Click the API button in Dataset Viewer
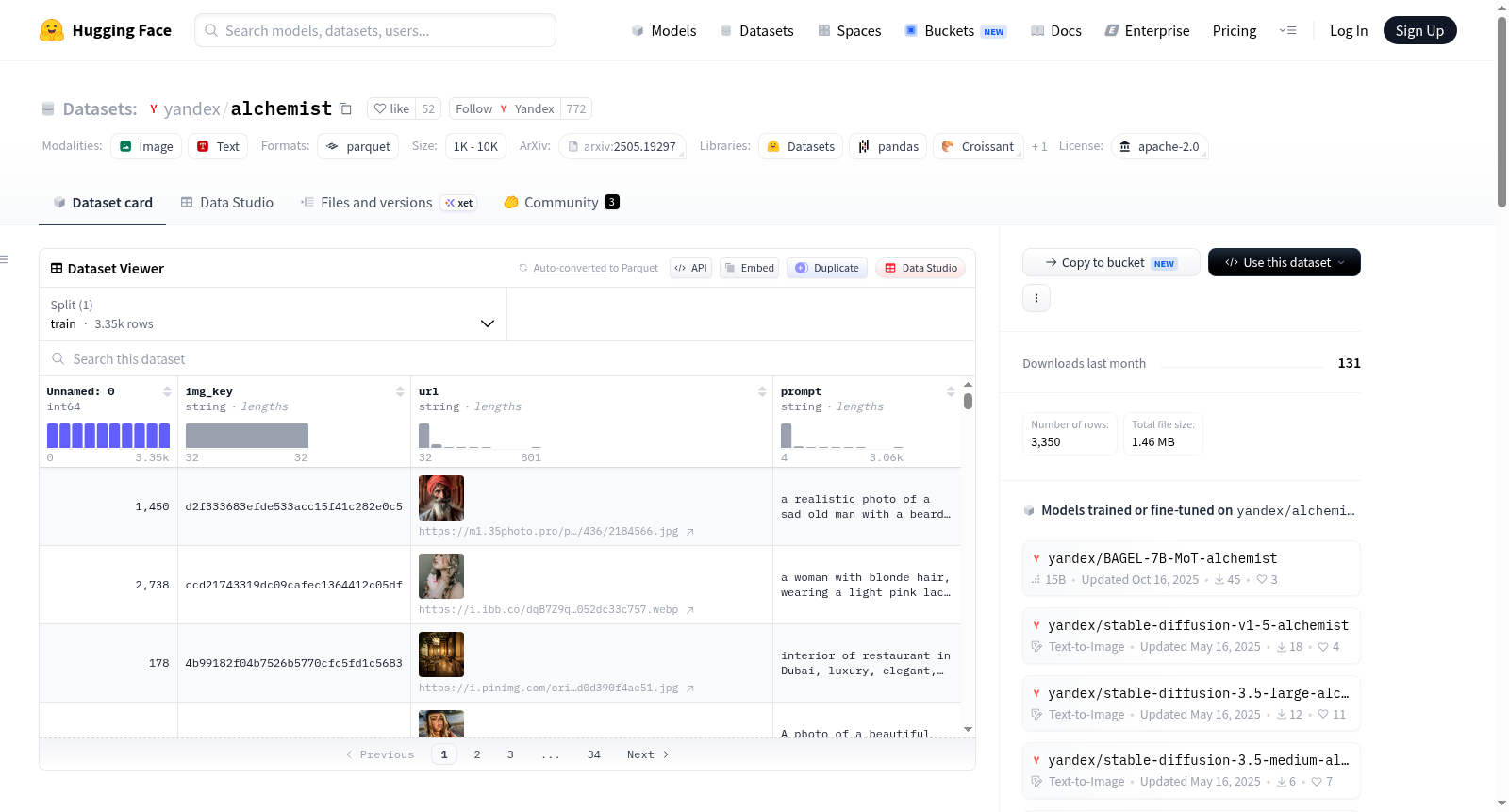The width and height of the screenshot is (1509, 812). click(x=690, y=268)
